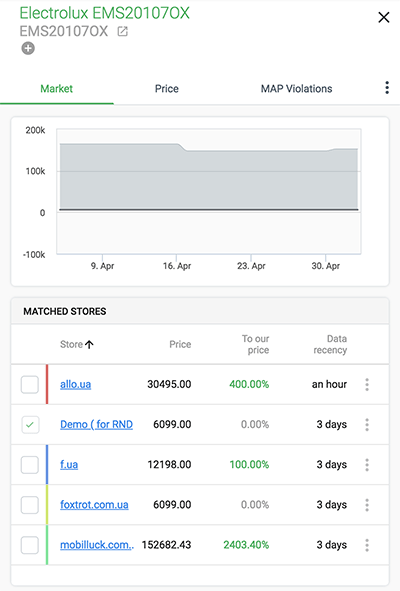Click the 100.00% price difference
This screenshot has width=400, height=591.
click(x=249, y=464)
